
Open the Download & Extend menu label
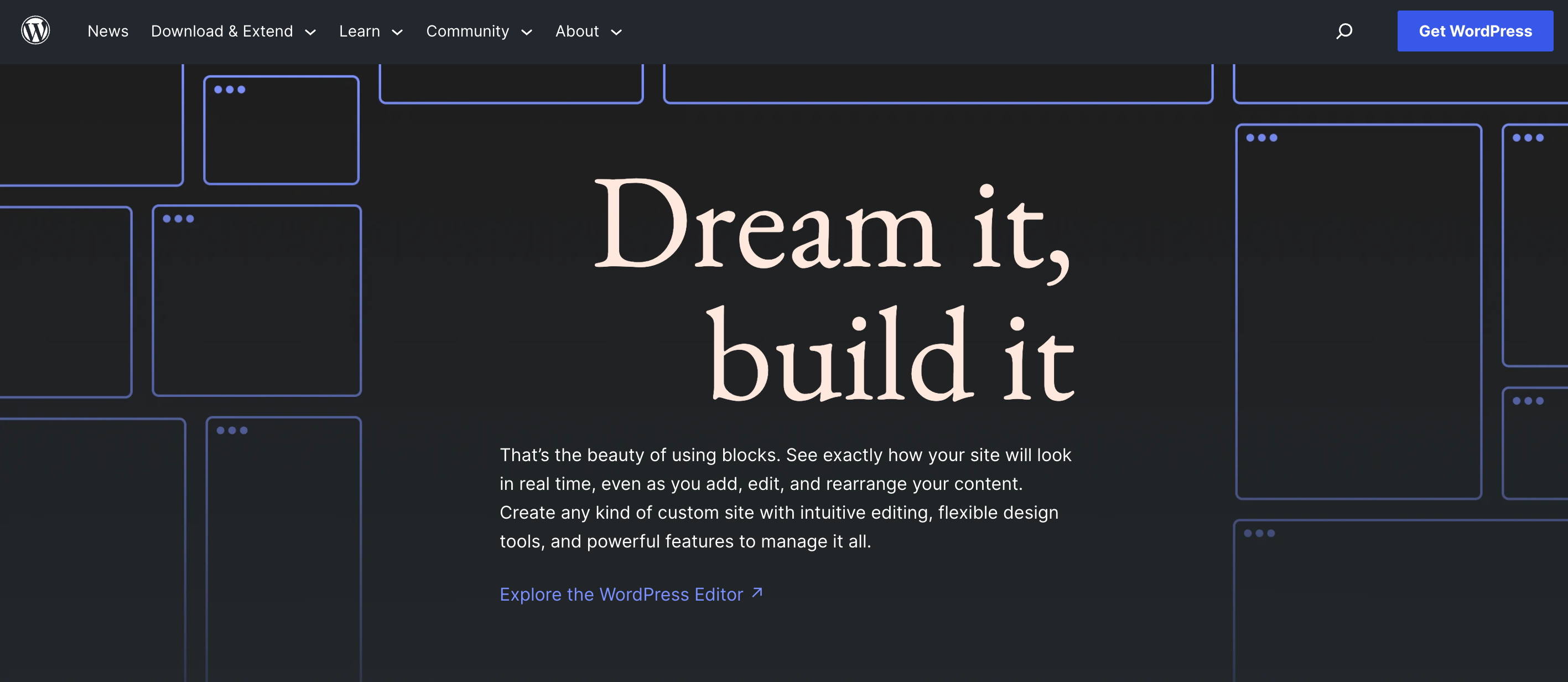tap(221, 31)
